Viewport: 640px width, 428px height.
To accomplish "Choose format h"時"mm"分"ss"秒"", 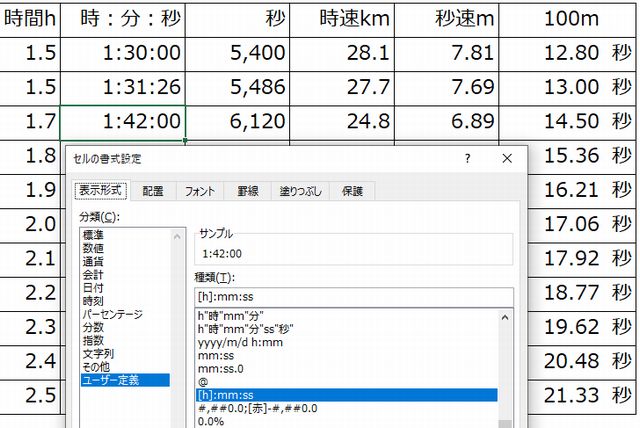I will (x=347, y=329).
